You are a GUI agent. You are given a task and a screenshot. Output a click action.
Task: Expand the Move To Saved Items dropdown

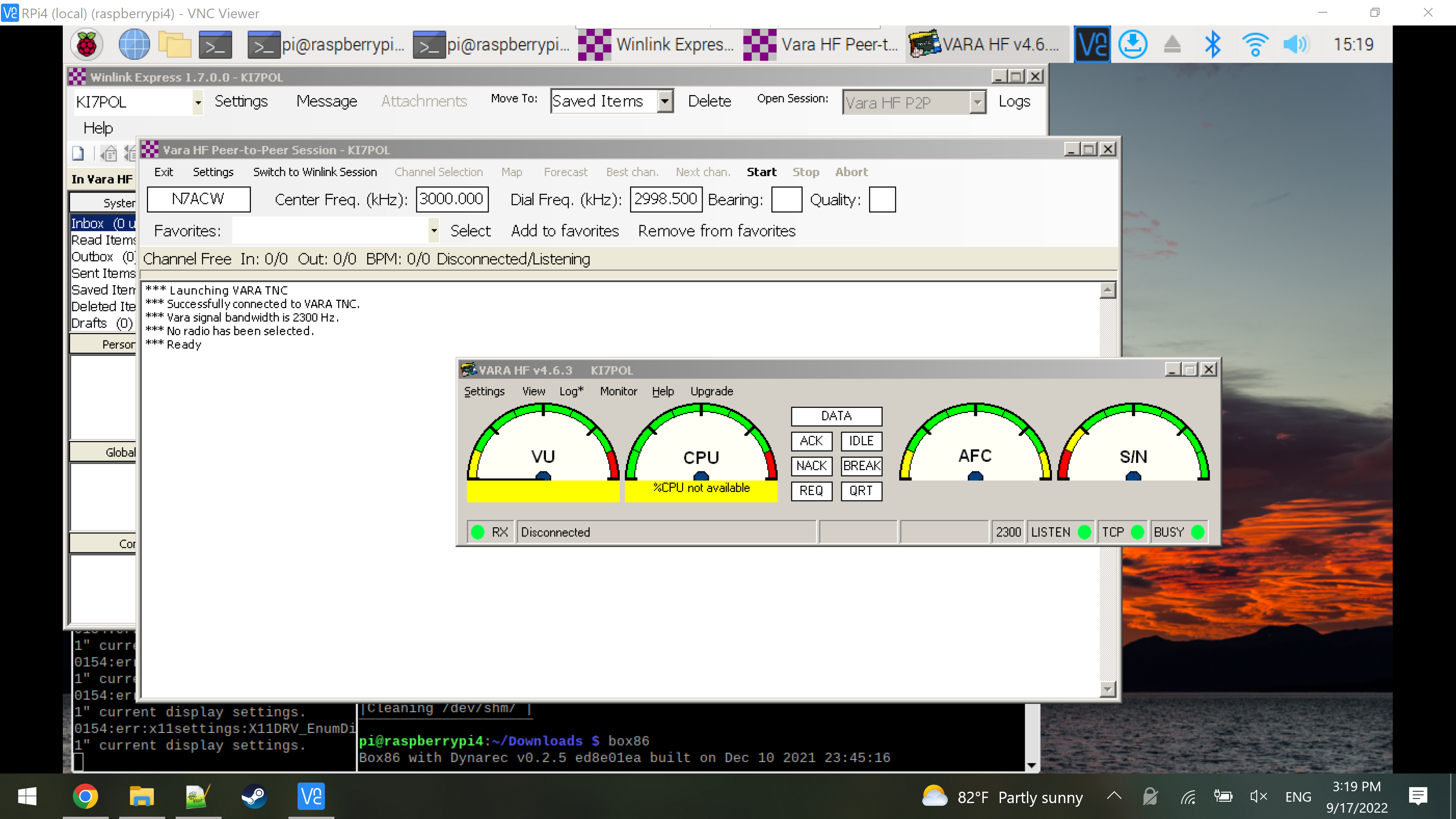(x=665, y=101)
